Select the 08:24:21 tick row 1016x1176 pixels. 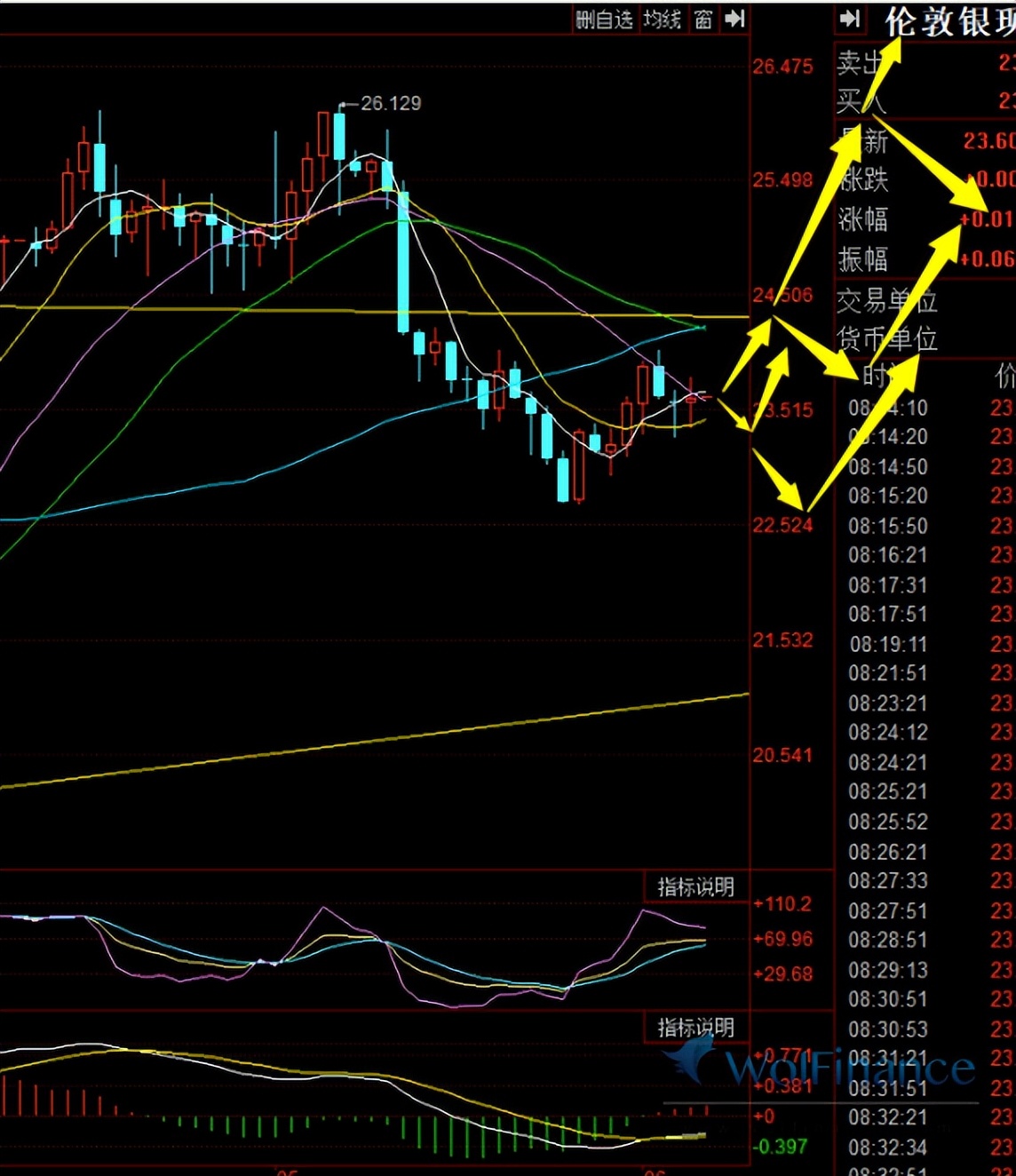930,762
